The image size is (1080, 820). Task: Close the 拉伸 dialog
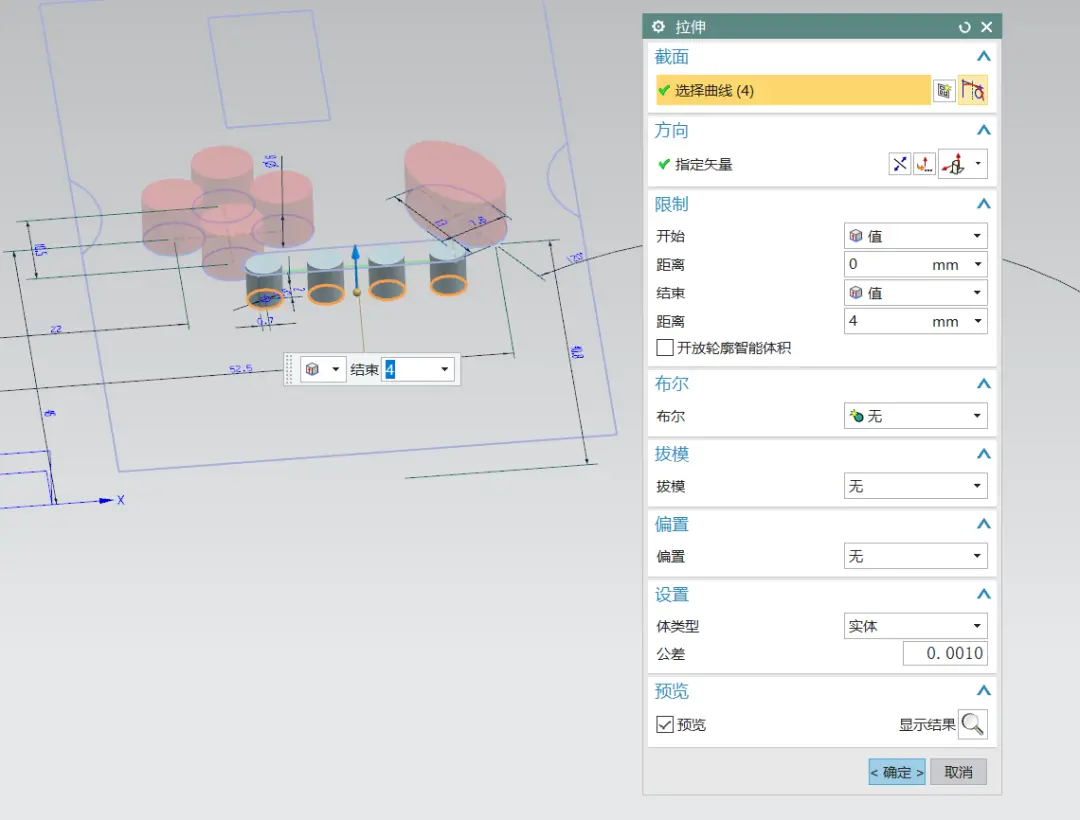[x=986, y=27]
